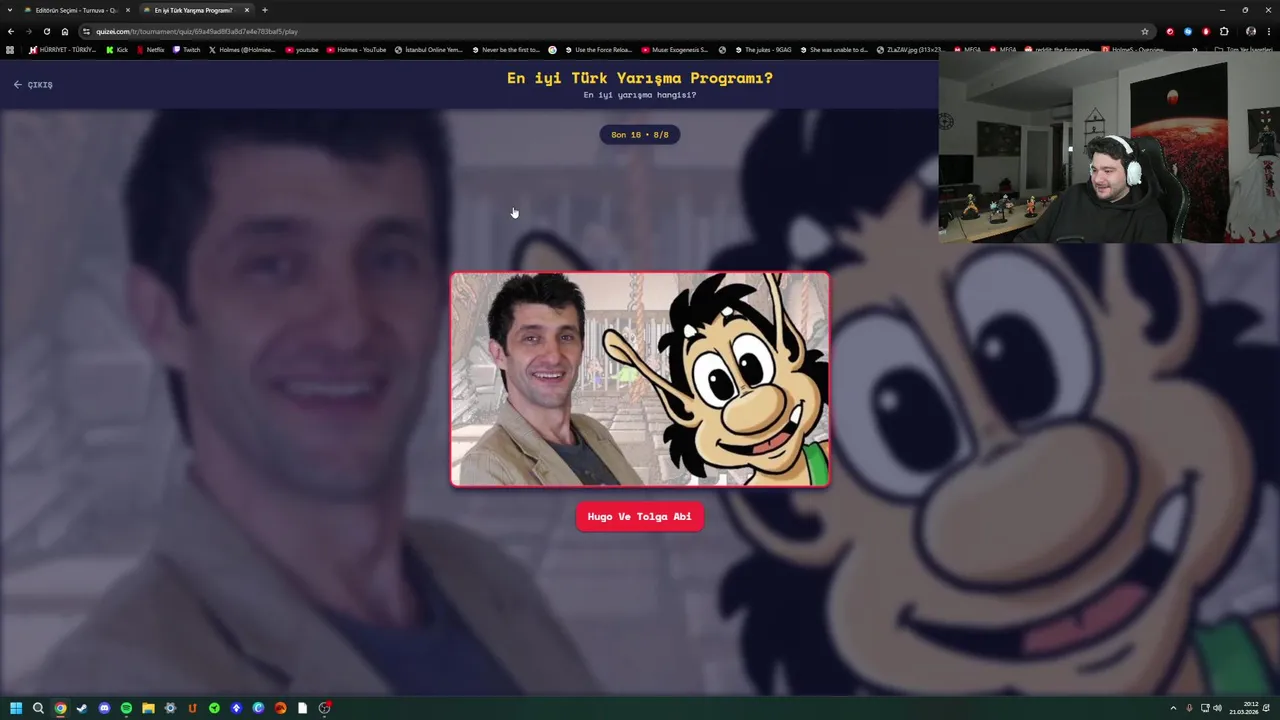The image size is (1280, 720).
Task: Choose the Hugo Ve Tolga Abi button
Action: pos(640,517)
